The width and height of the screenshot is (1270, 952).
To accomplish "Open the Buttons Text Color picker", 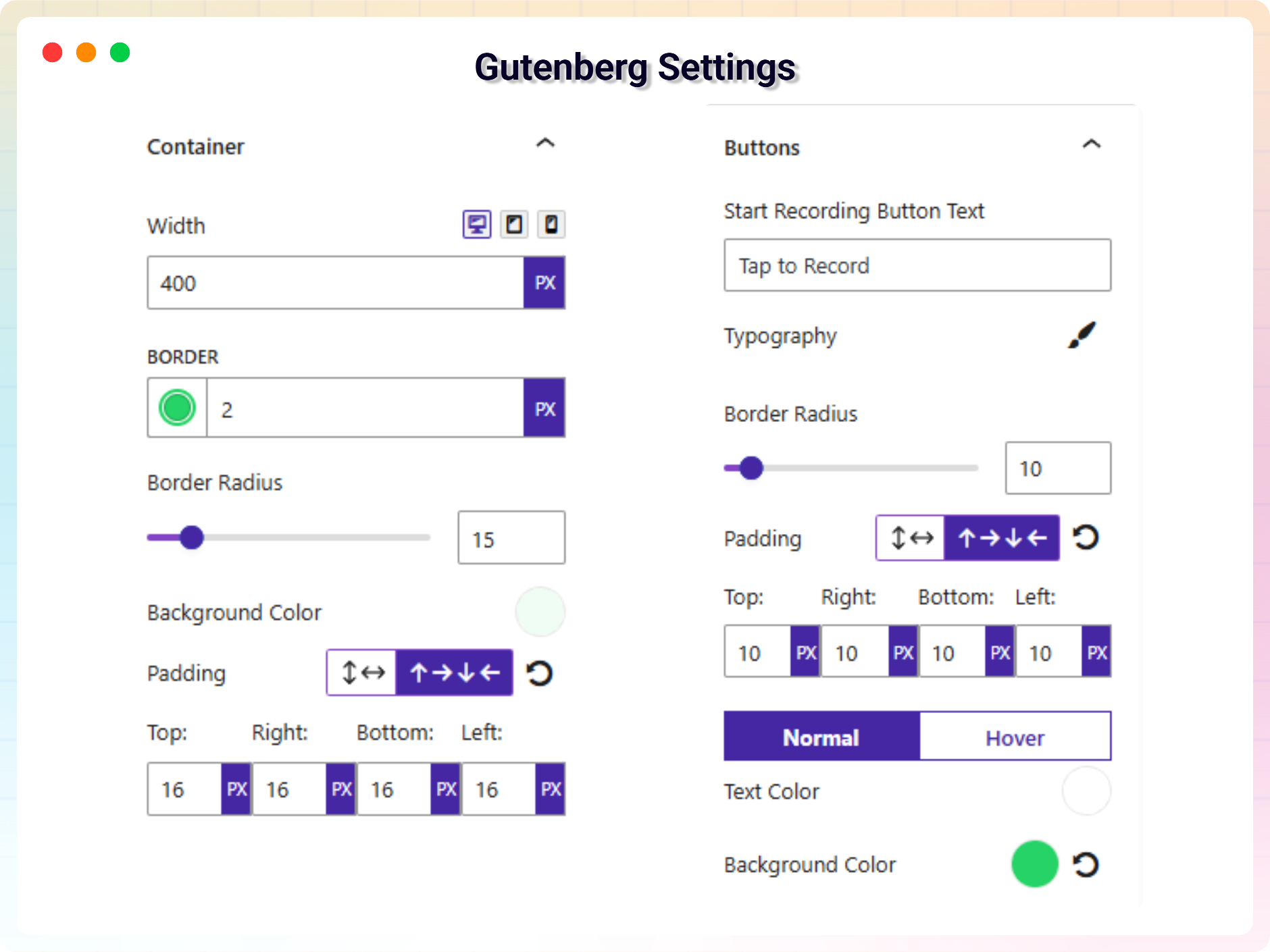I will 1086,791.
